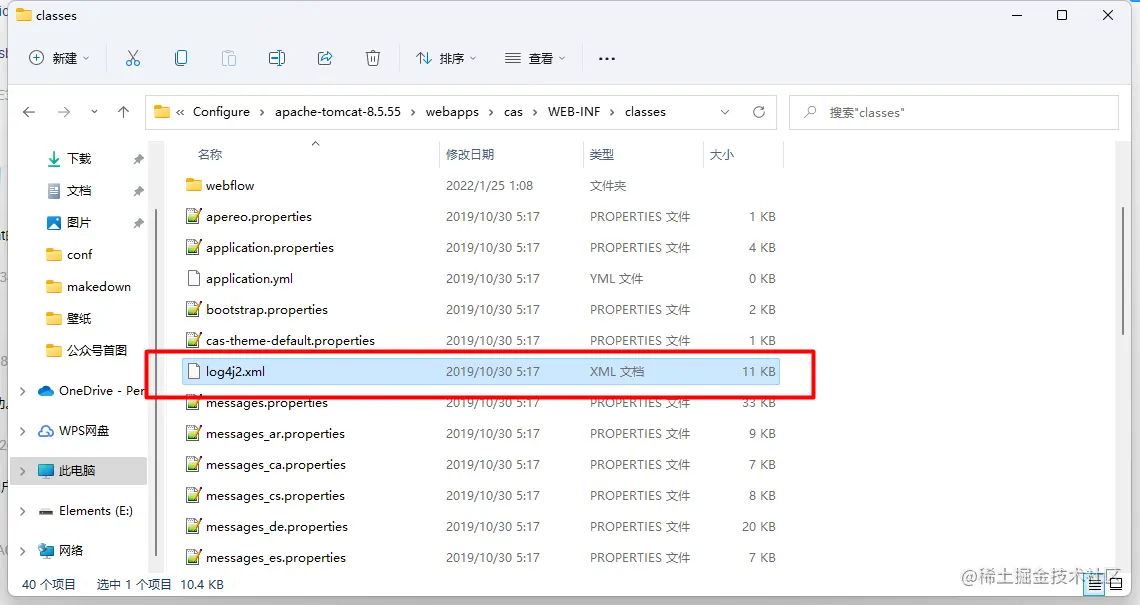Click the webflow folder icon
The width and height of the screenshot is (1140, 605).
pyautogui.click(x=193, y=185)
